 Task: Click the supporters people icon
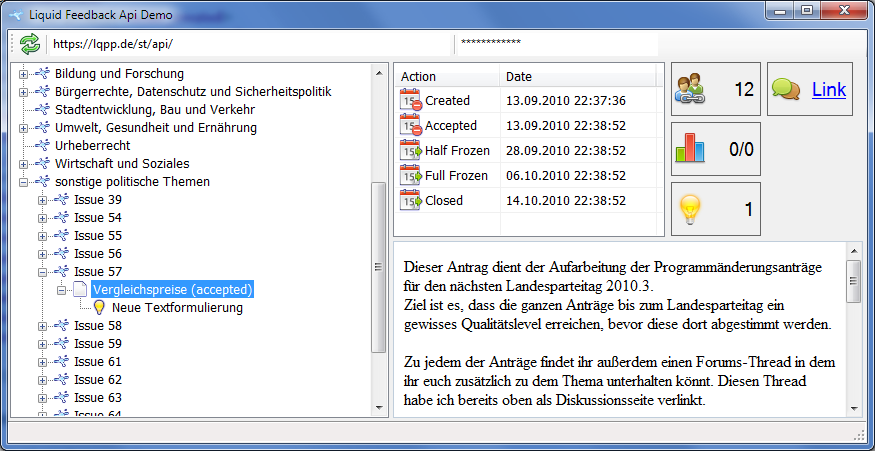click(x=689, y=90)
